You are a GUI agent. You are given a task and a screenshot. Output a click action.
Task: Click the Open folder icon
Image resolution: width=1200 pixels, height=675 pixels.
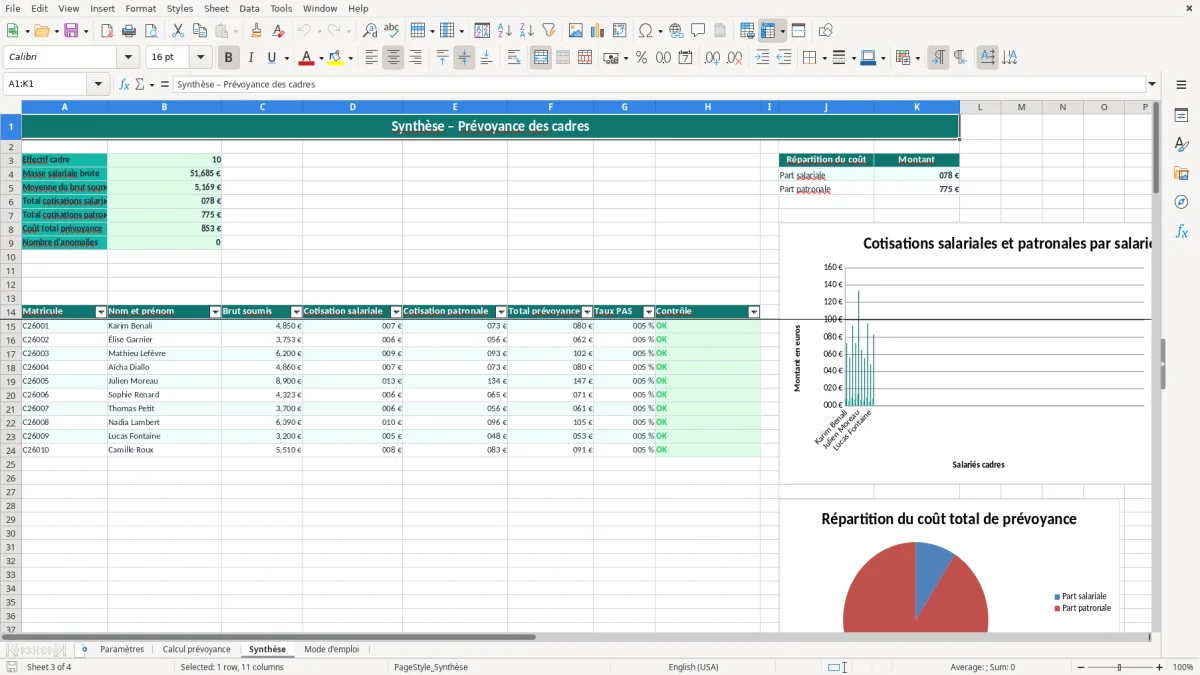(x=40, y=31)
